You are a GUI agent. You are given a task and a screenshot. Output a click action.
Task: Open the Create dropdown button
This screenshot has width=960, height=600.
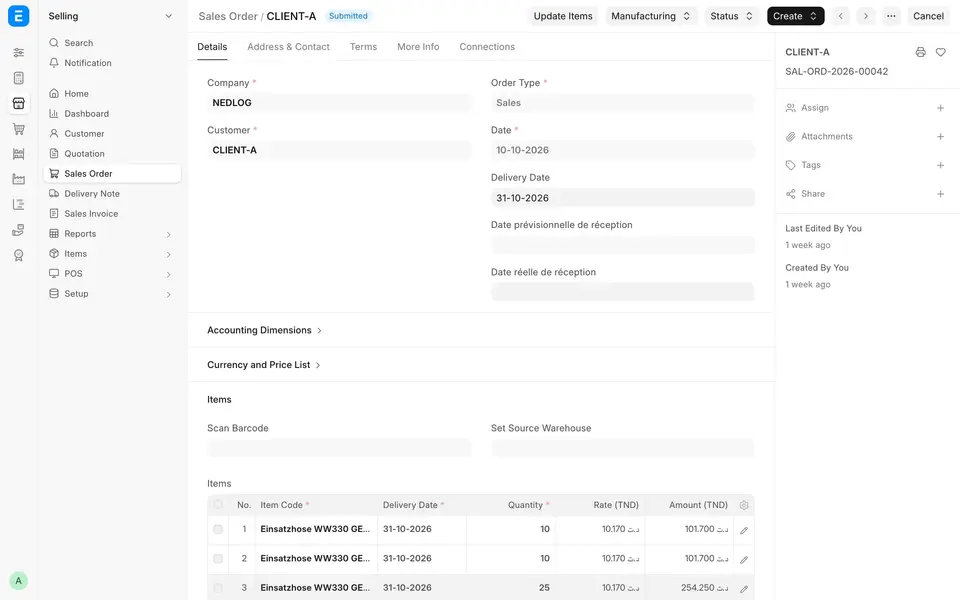(x=795, y=16)
